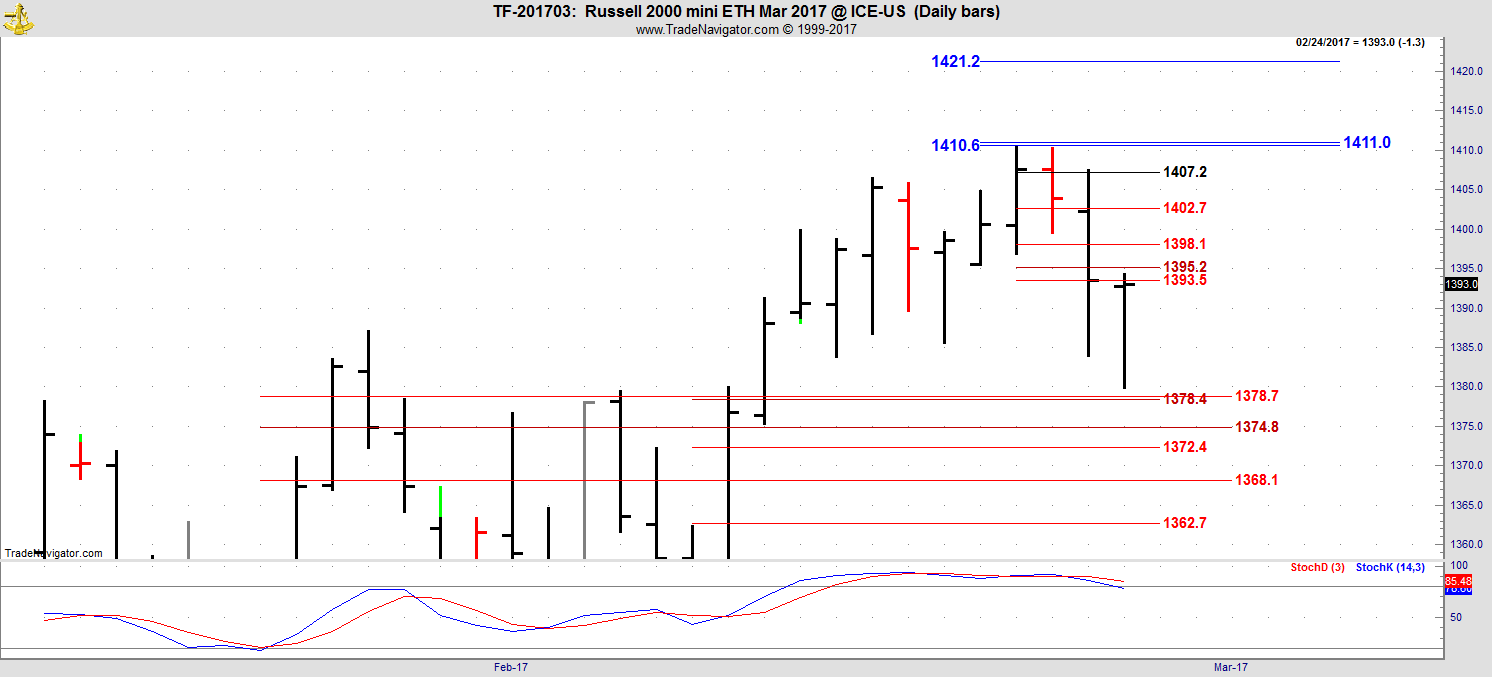Click the red 1398.1 level label
Screen dimensions: 1492x677
pos(1184,245)
